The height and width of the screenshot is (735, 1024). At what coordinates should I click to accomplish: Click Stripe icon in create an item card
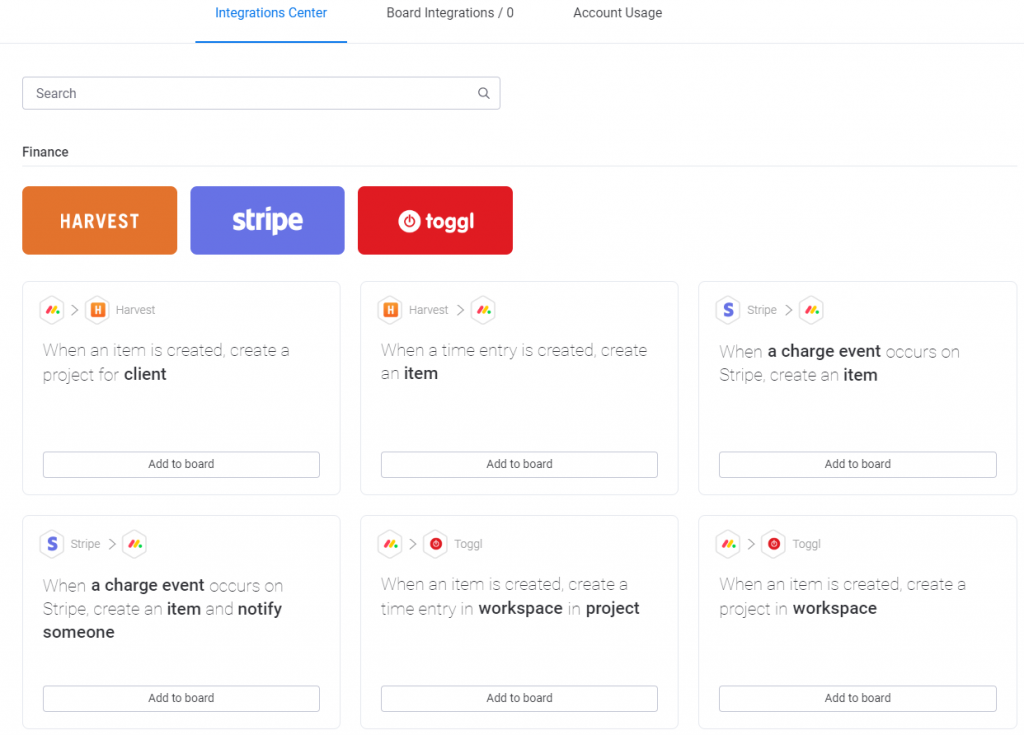(728, 310)
